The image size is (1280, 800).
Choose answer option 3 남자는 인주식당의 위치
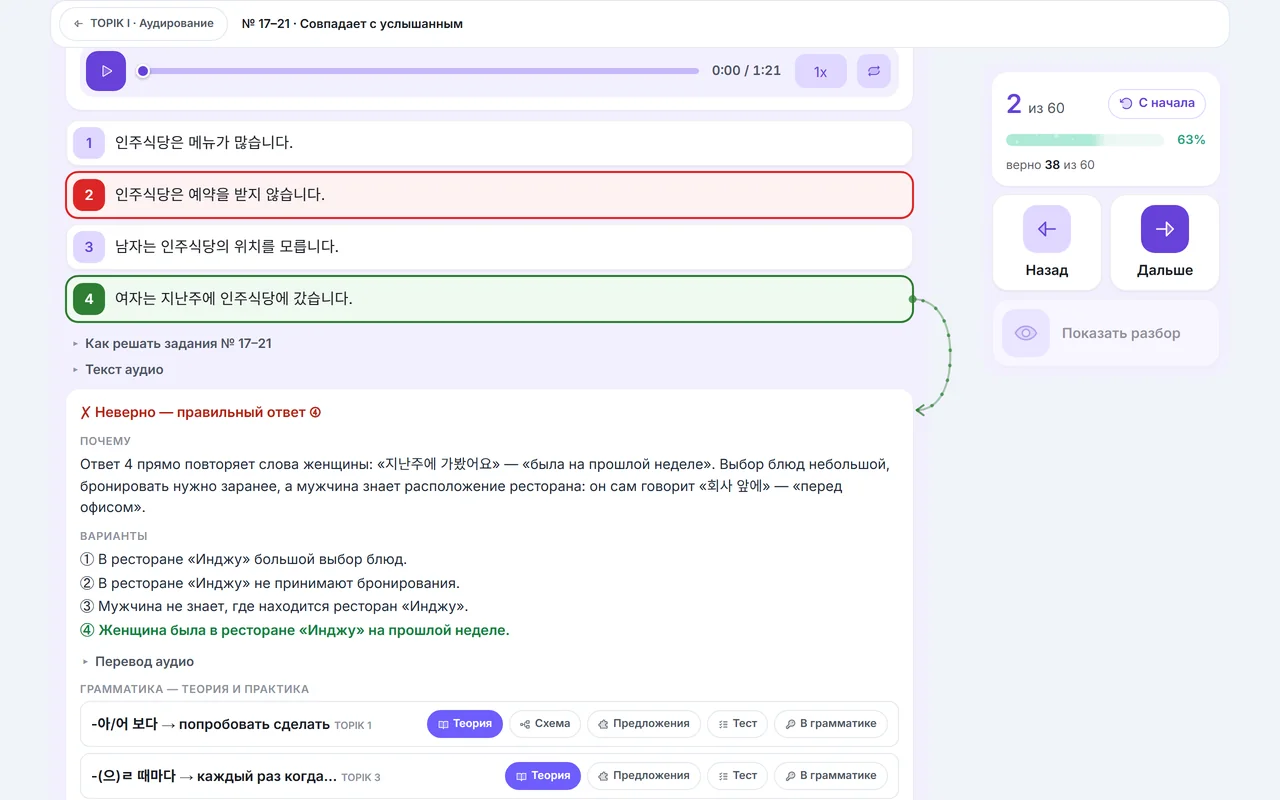pos(489,247)
